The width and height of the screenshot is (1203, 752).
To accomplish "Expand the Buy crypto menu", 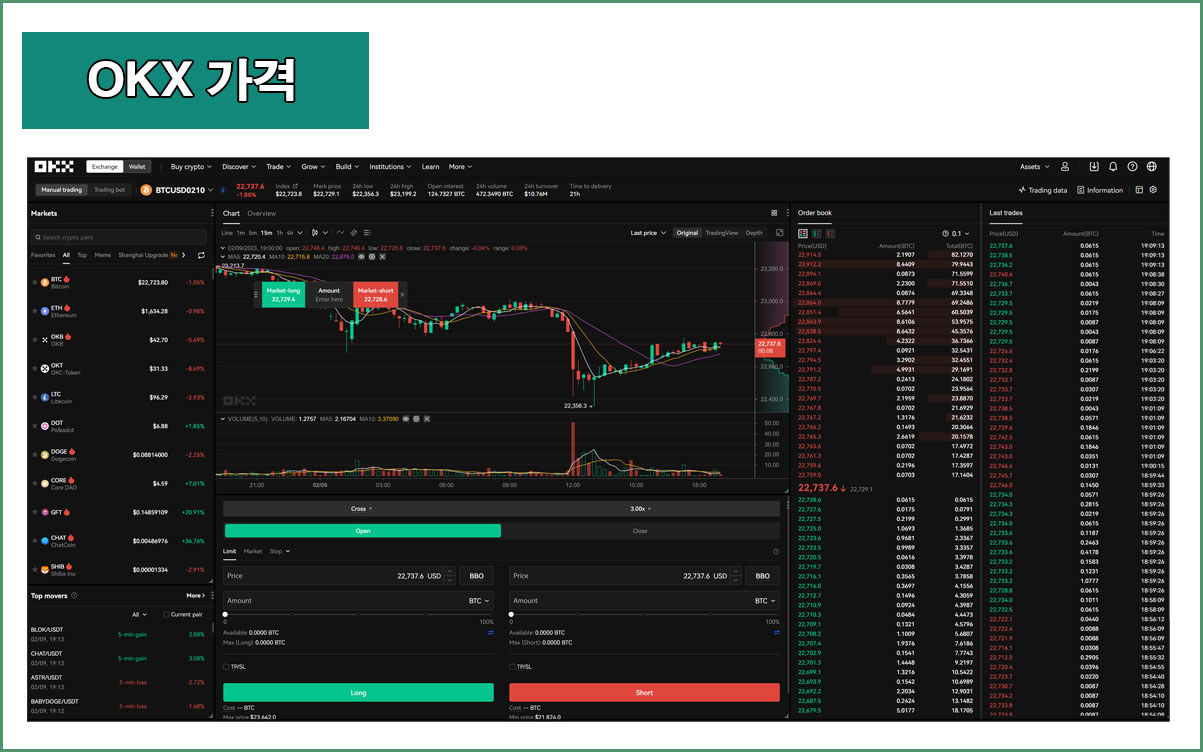I will 190,167.
